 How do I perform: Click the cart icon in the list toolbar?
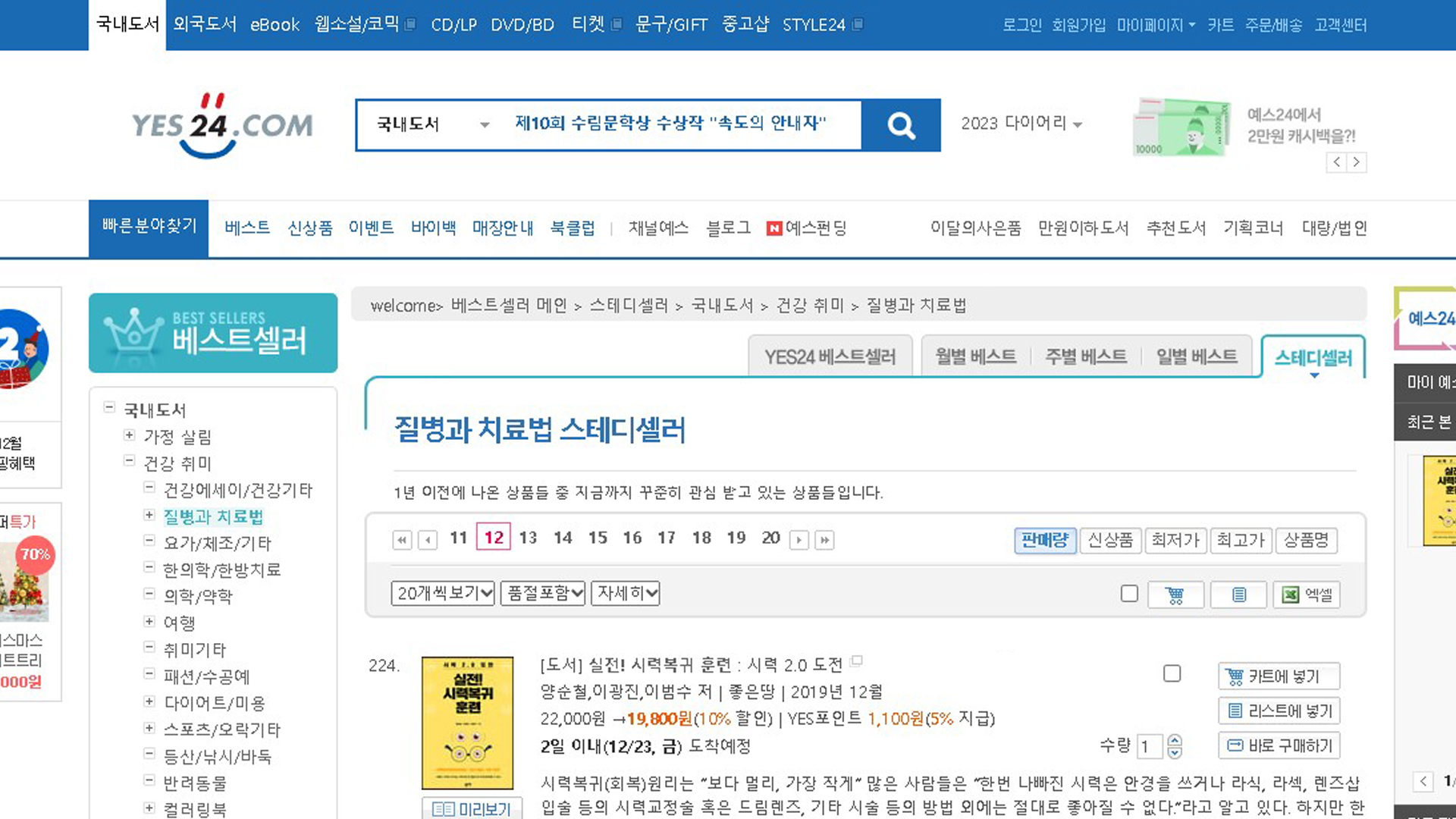point(1175,595)
